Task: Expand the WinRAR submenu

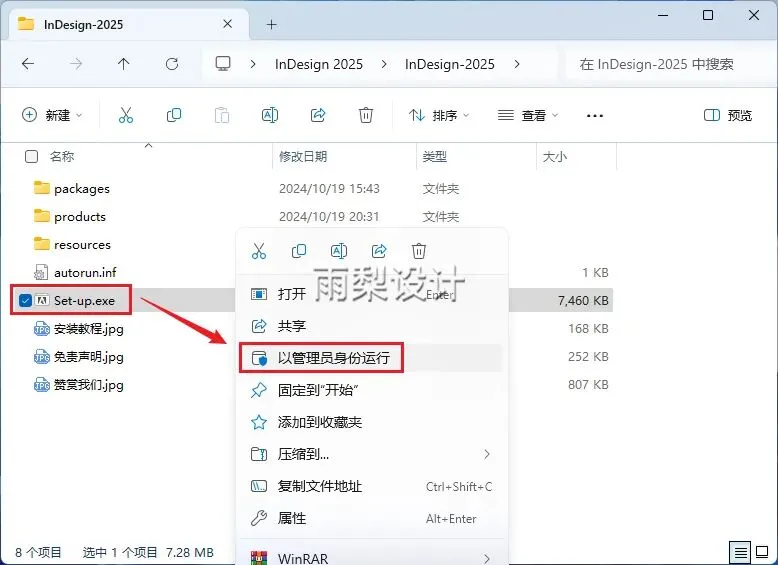Action: 487,559
